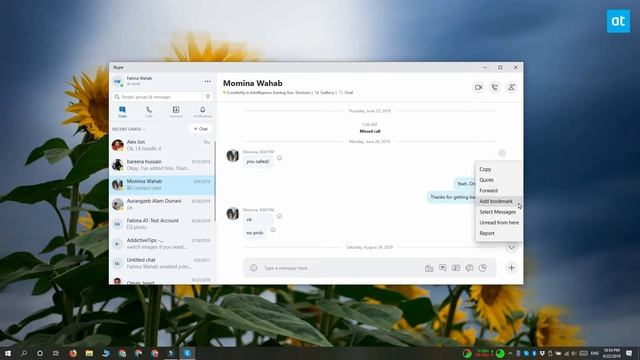Click the chat list vertical scrollbar
640x360 pixels.
[215, 182]
